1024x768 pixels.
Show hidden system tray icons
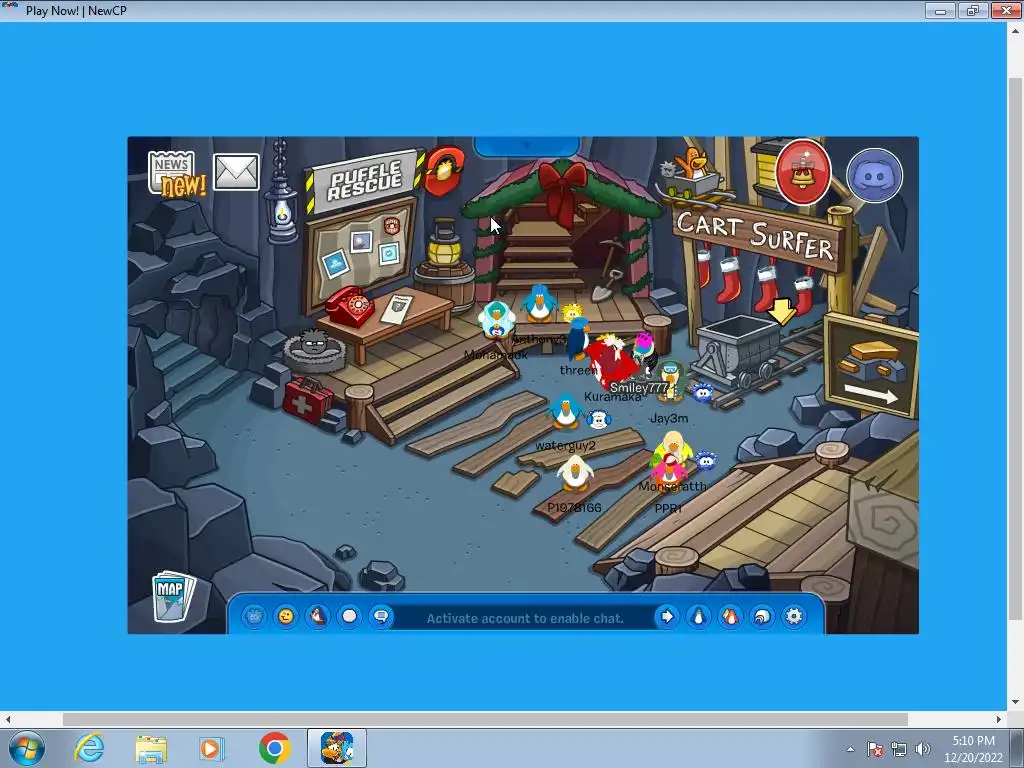click(x=850, y=749)
